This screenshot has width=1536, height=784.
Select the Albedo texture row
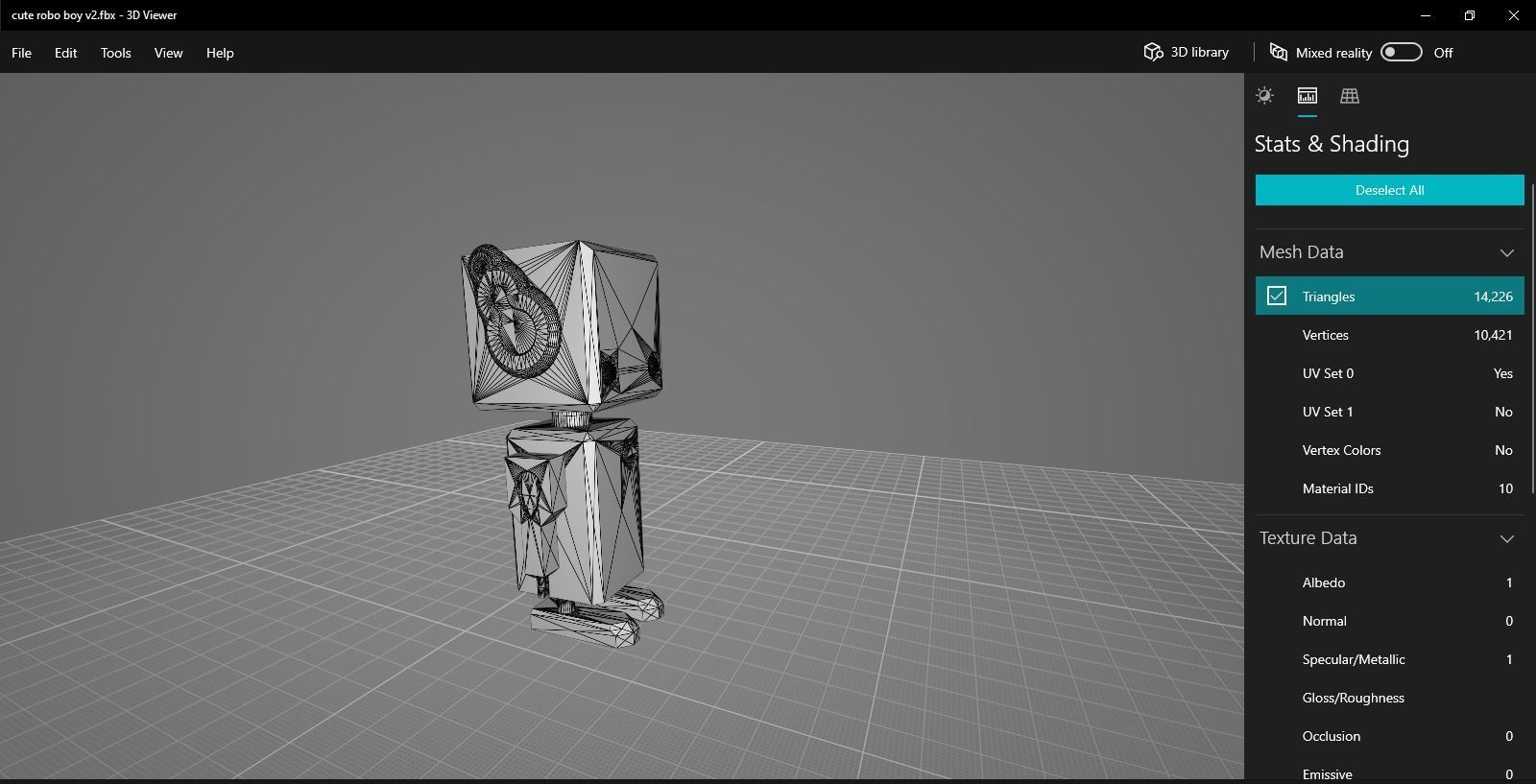(x=1389, y=582)
